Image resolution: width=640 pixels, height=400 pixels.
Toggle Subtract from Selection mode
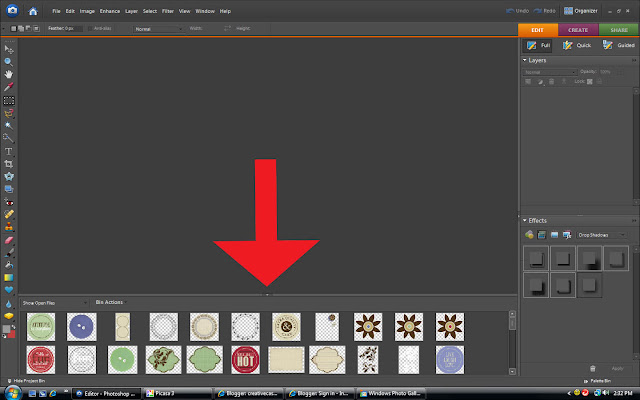(28, 29)
